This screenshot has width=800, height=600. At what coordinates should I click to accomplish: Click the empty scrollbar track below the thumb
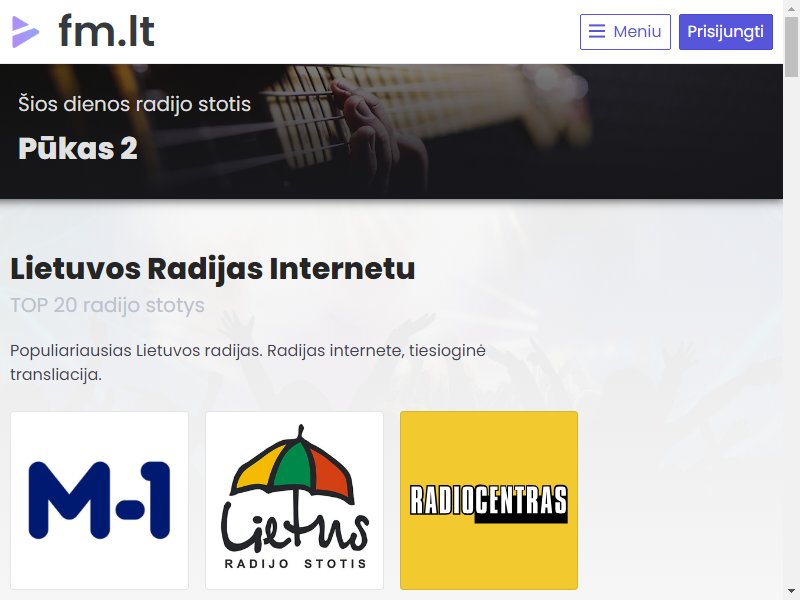pyautogui.click(x=791, y=332)
